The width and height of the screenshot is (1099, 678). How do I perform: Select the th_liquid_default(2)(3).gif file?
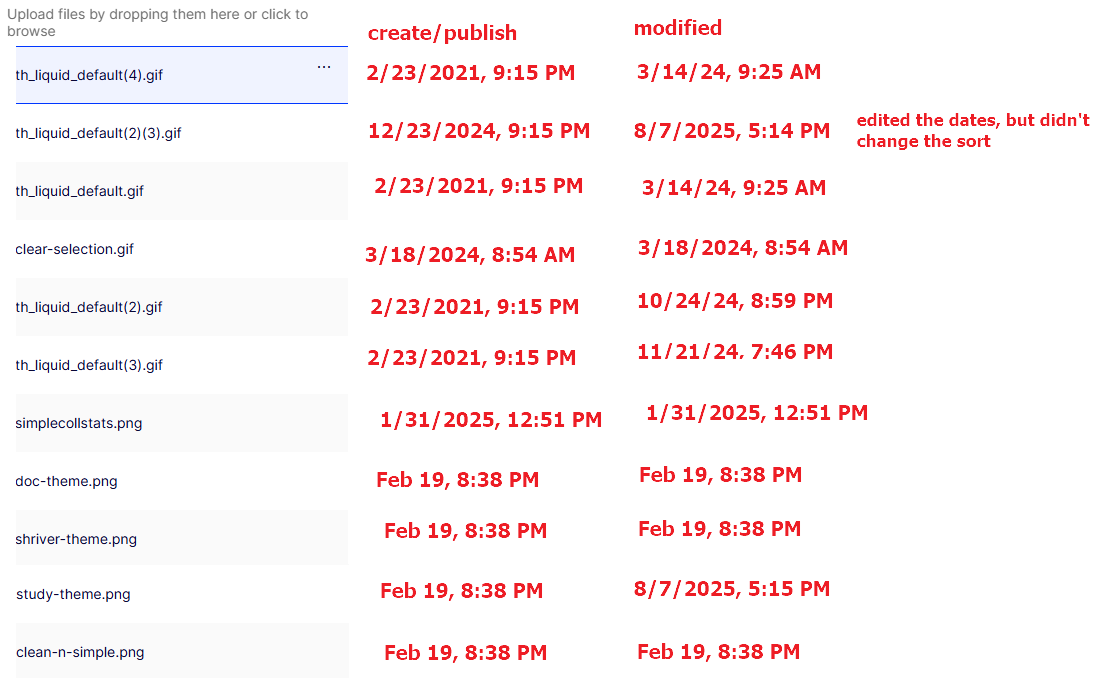coord(98,133)
